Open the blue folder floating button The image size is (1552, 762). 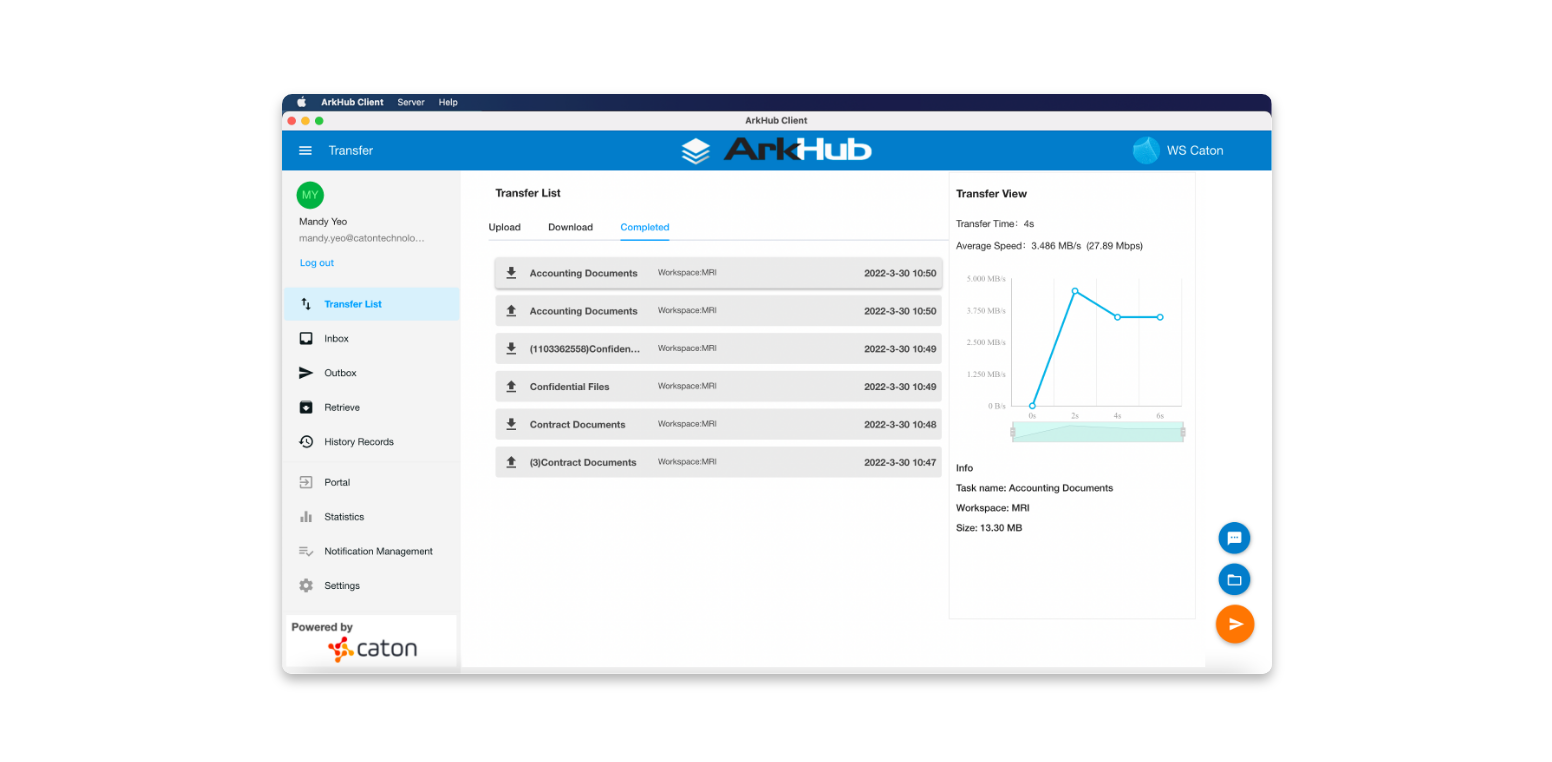(1234, 580)
